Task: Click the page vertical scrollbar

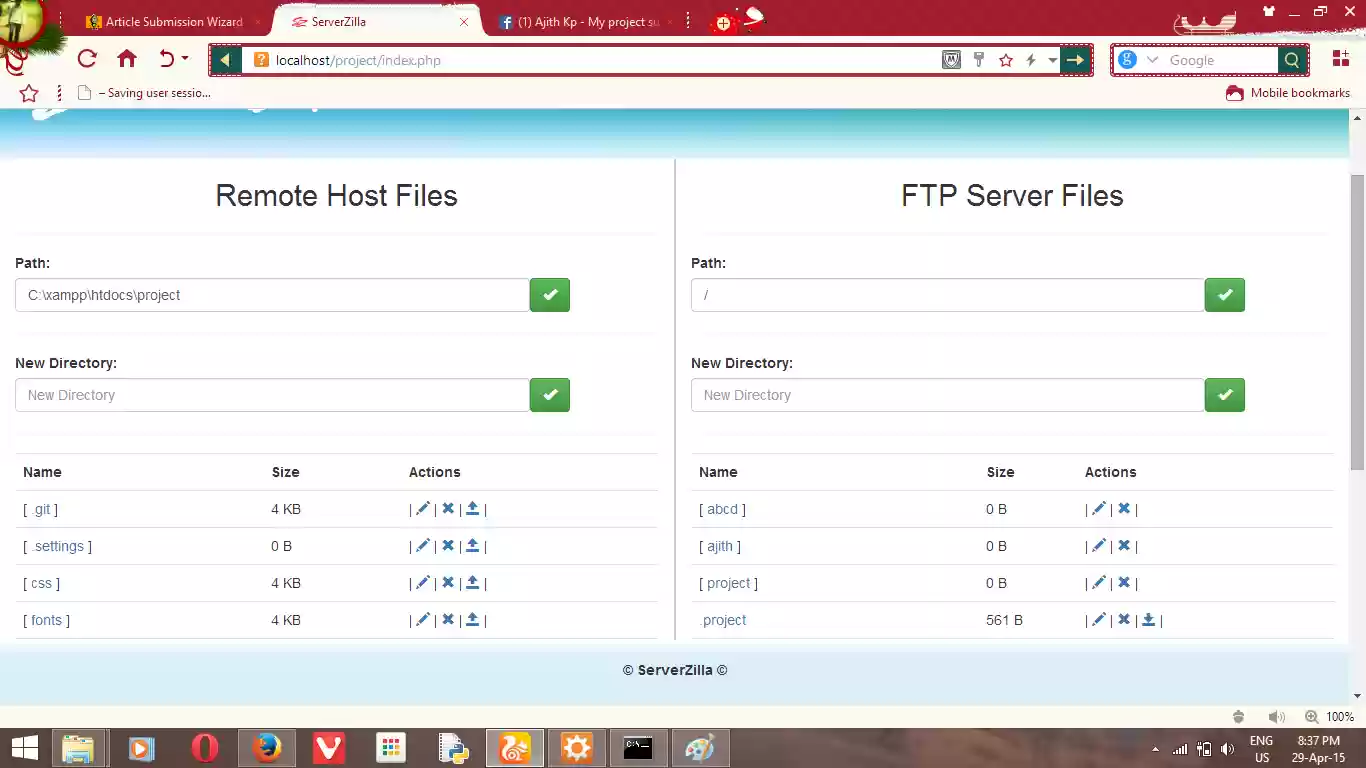Action: click(1357, 320)
